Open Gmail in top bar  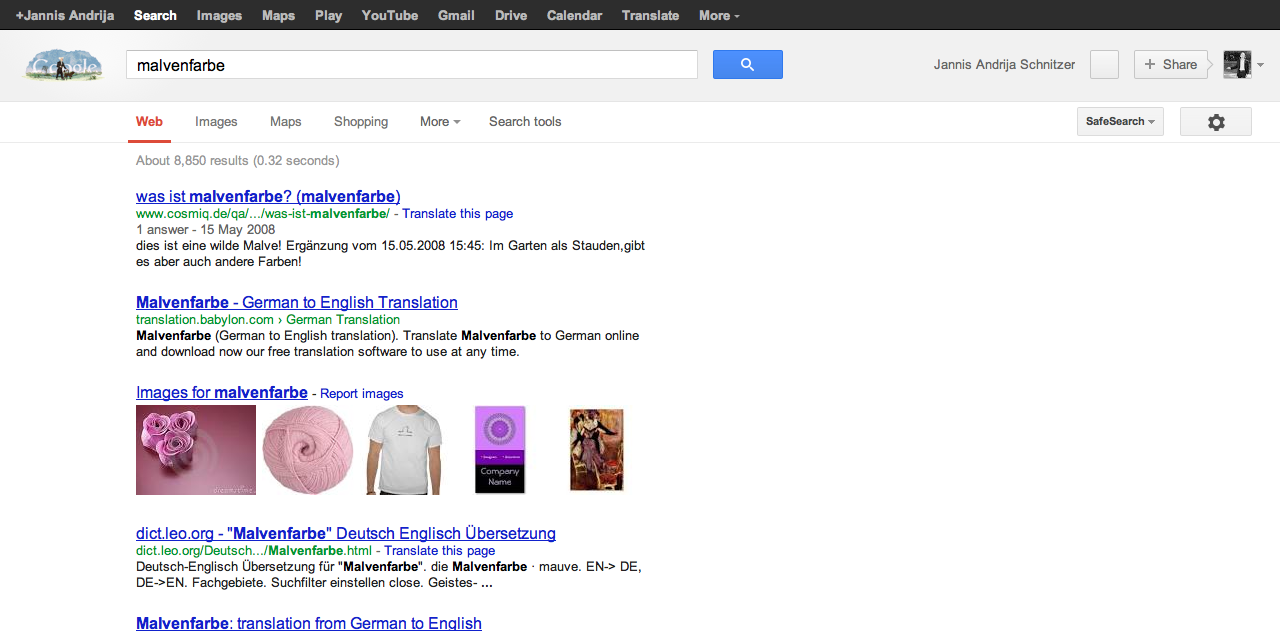pyautogui.click(x=456, y=15)
